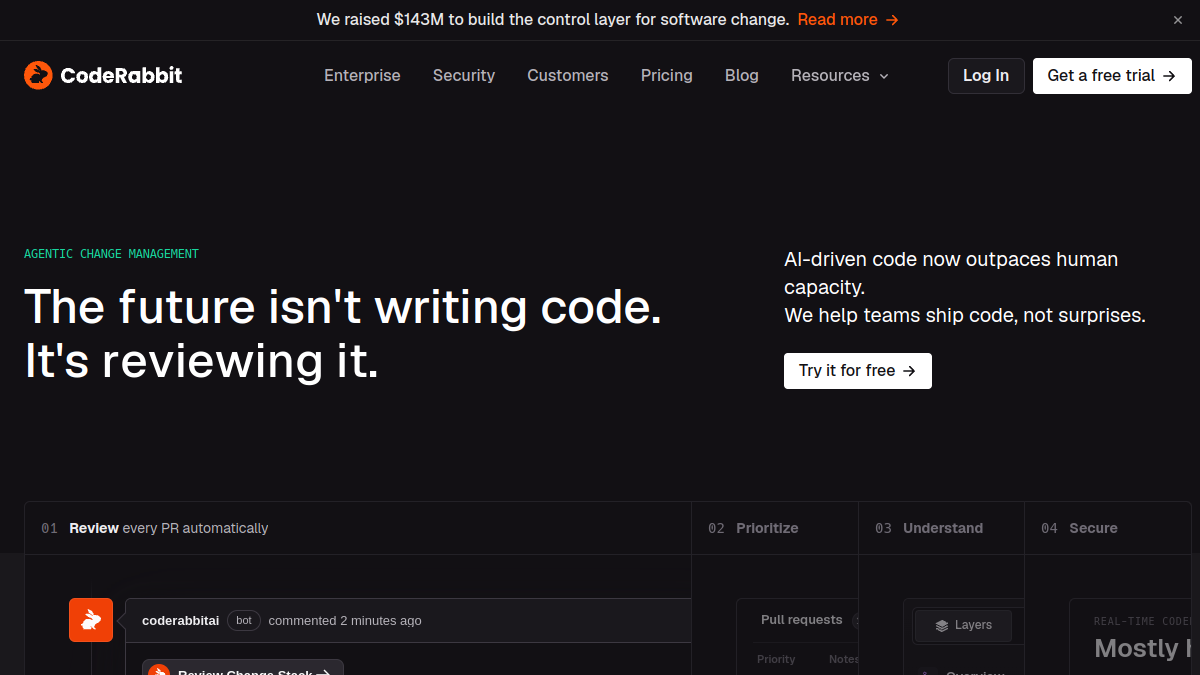This screenshot has height=675, width=1200.
Task: Click the arrow icon in Get a free trial
Action: point(1169,76)
